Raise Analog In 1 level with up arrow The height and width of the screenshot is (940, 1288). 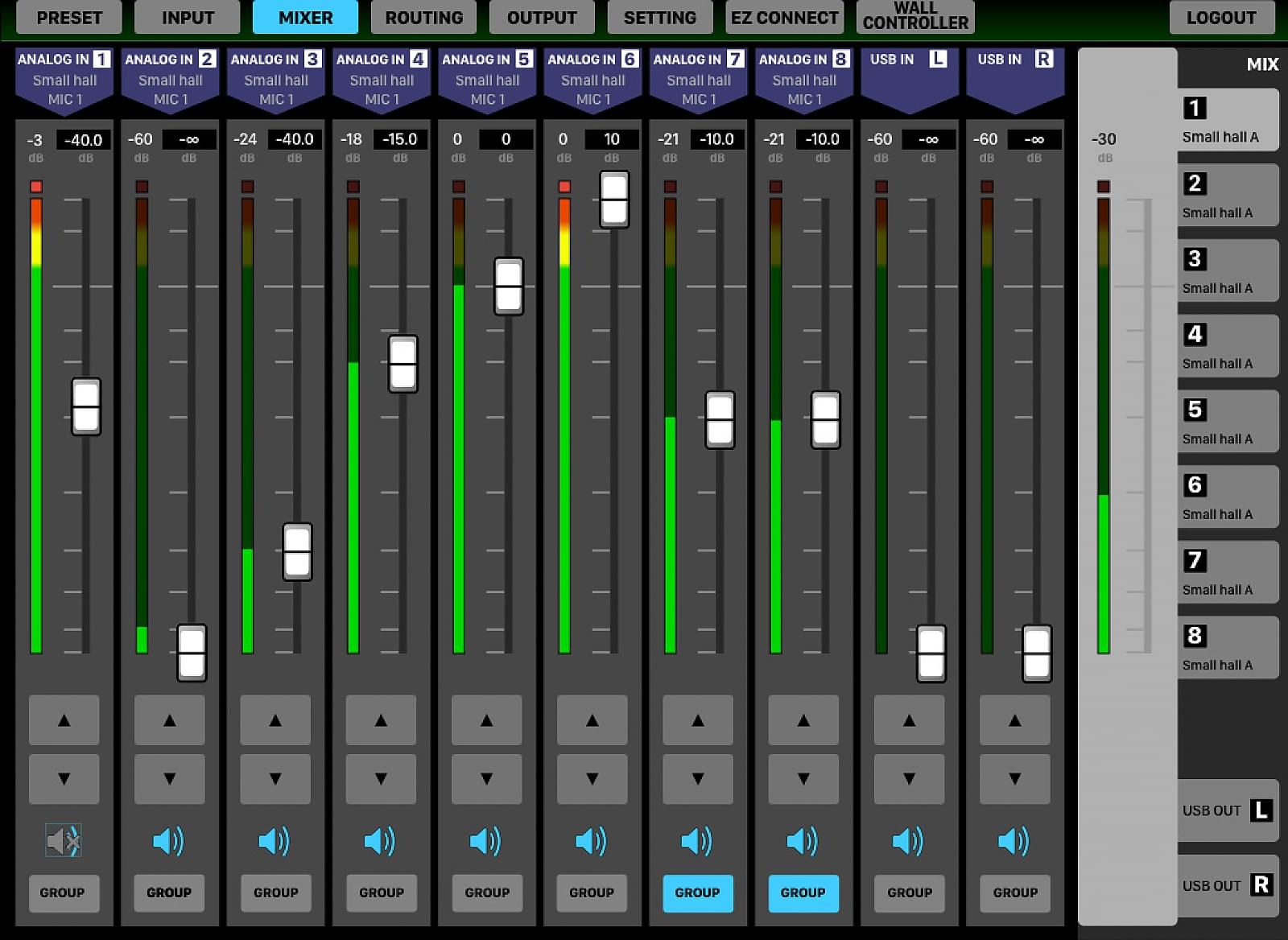click(x=64, y=720)
